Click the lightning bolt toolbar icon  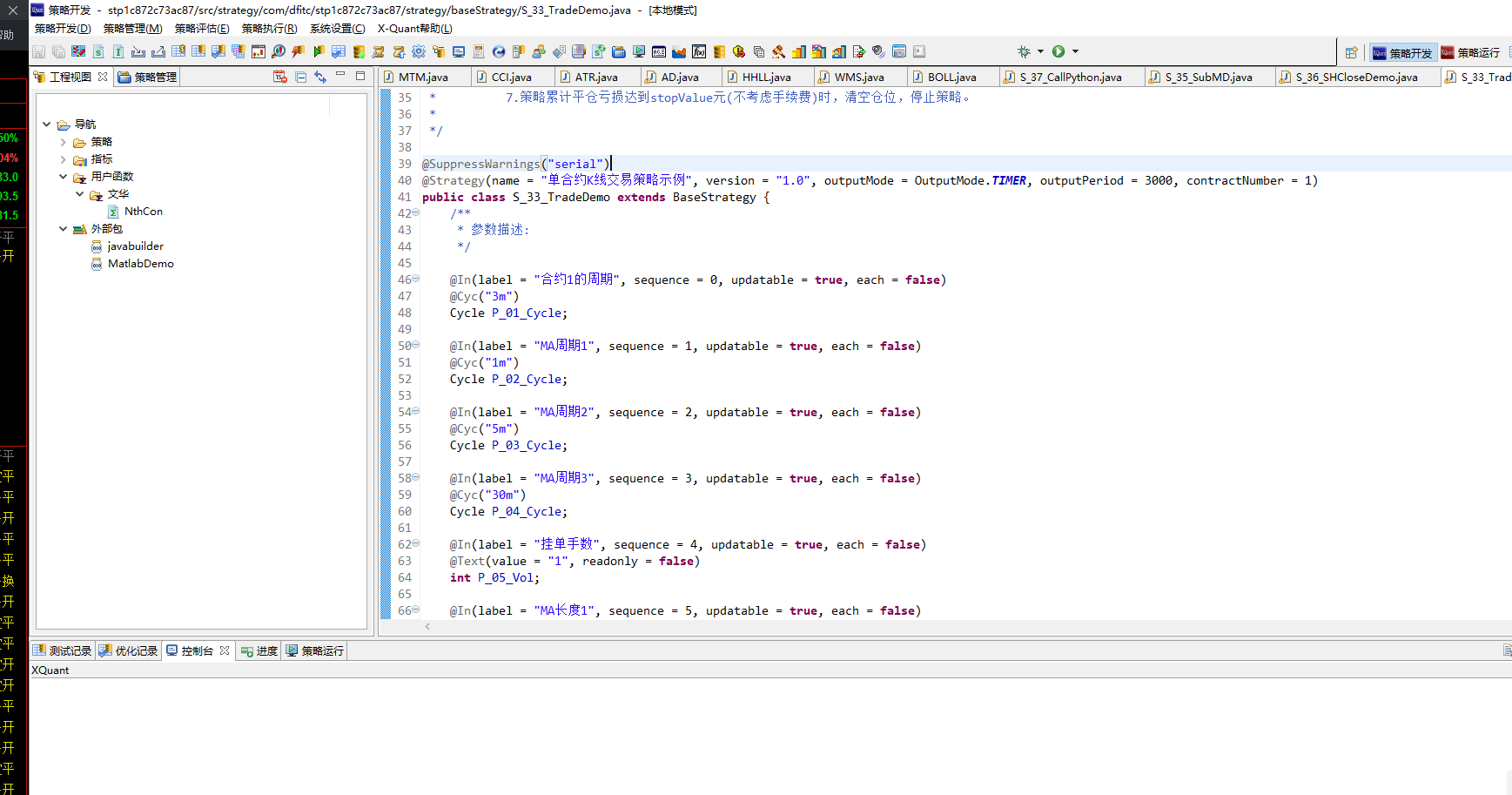(298, 51)
